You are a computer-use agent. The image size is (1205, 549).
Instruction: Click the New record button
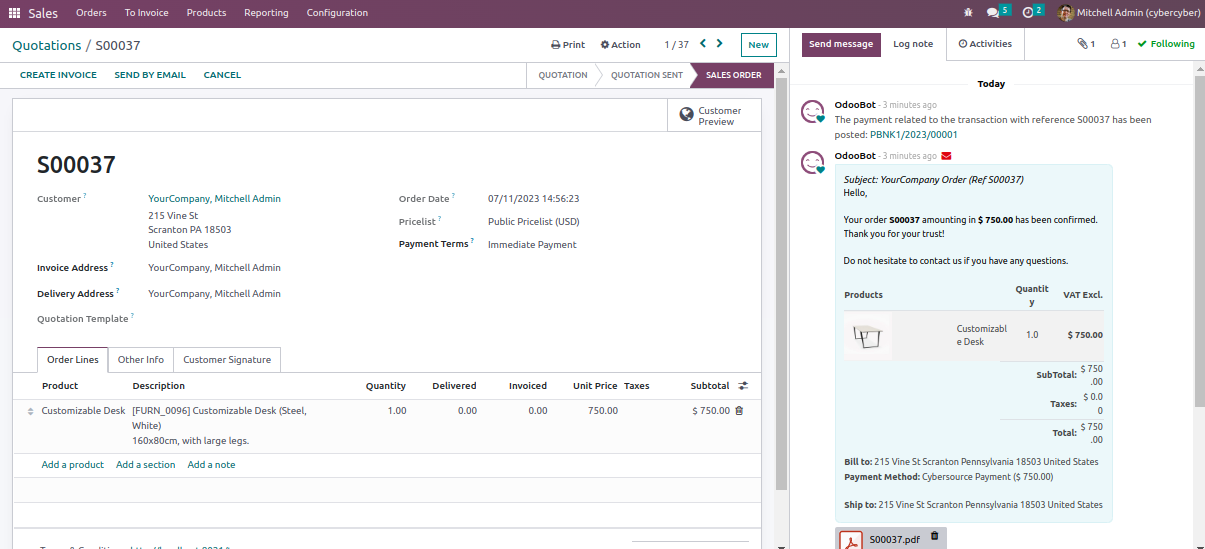click(759, 45)
